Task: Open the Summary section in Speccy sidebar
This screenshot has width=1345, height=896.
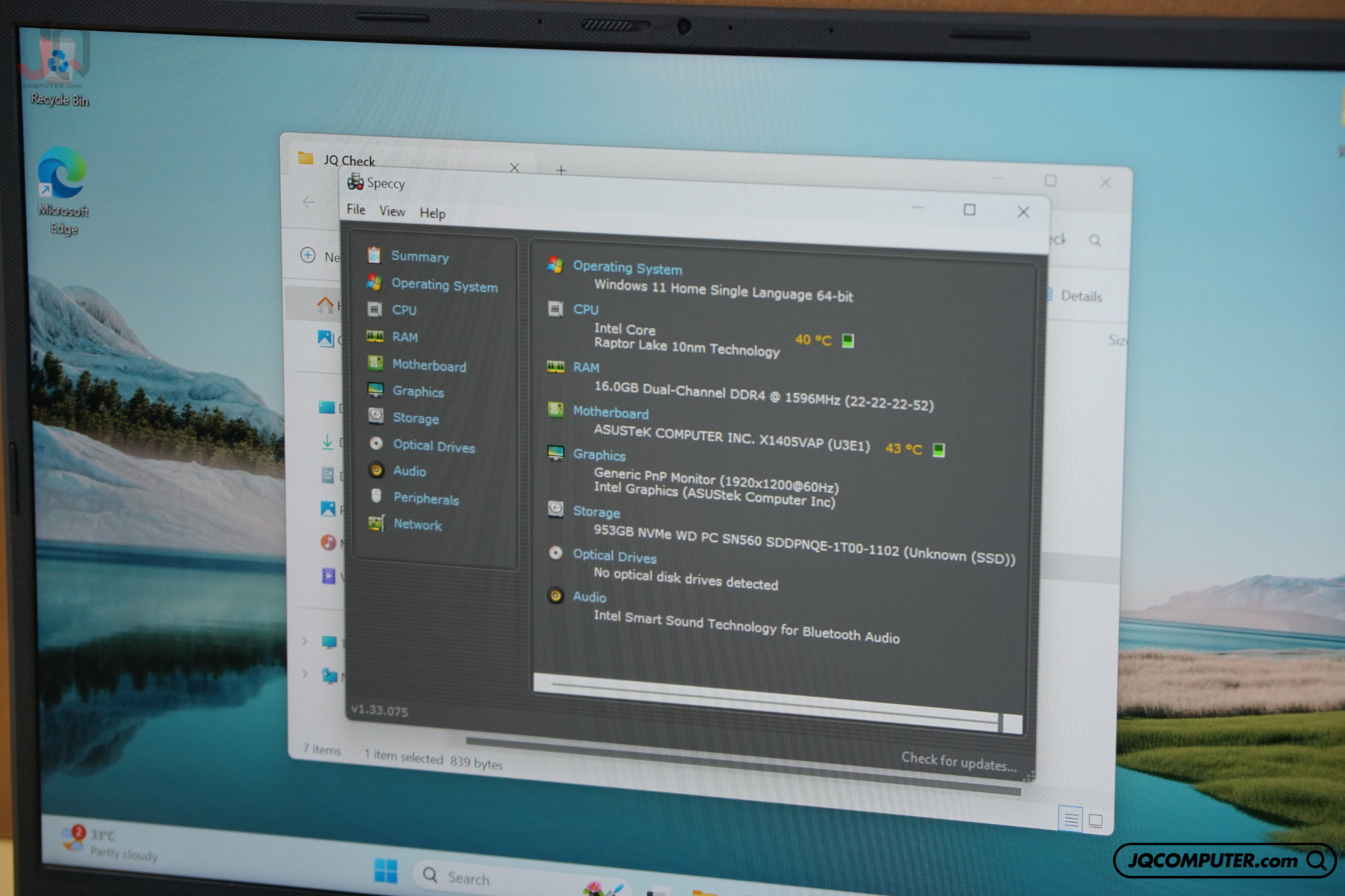Action: click(420, 256)
